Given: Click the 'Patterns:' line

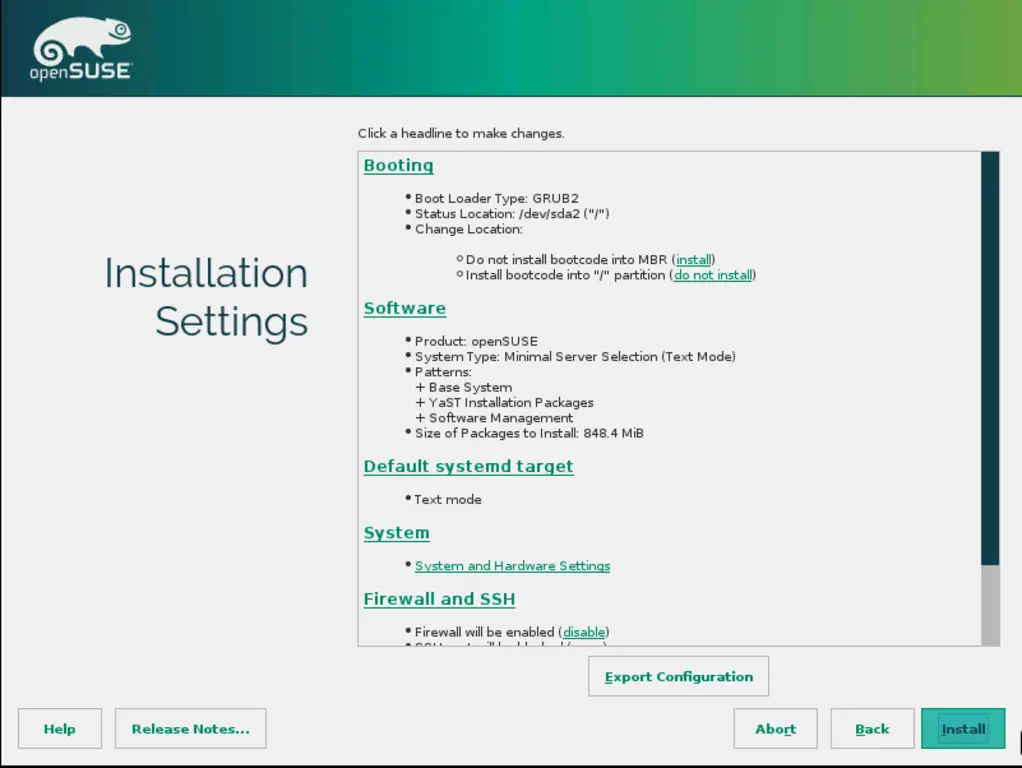Looking at the screenshot, I should point(443,372).
